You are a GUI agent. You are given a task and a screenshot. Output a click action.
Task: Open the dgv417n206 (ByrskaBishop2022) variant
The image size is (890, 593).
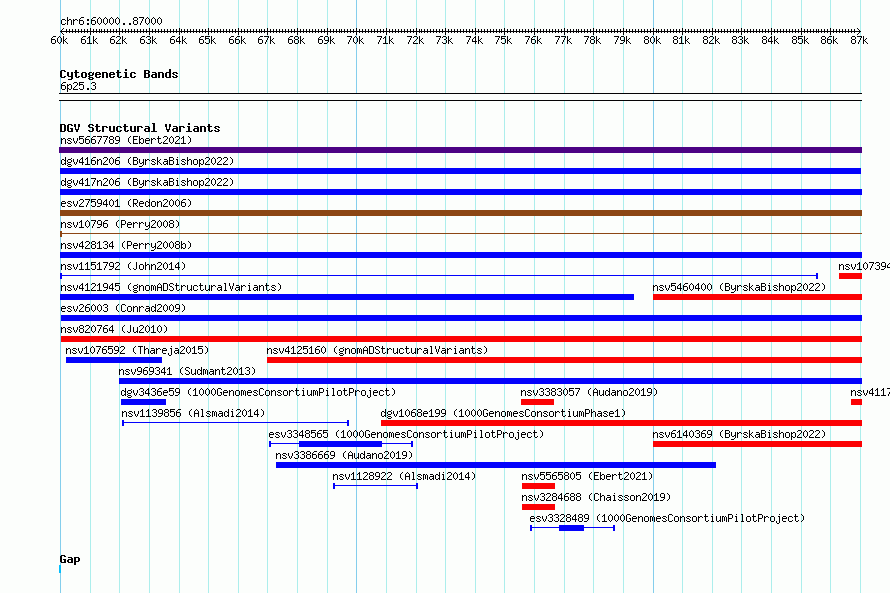pyautogui.click(x=460, y=192)
